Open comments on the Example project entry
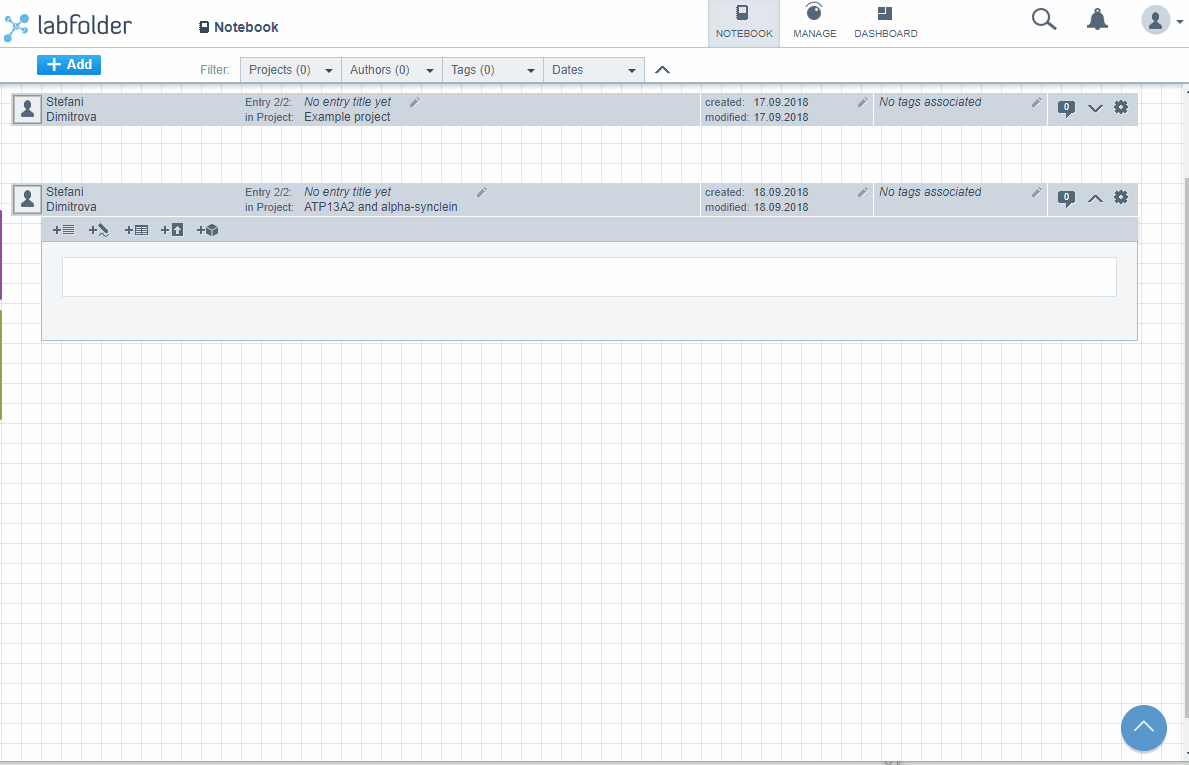The height and width of the screenshot is (765, 1189). click(x=1066, y=109)
